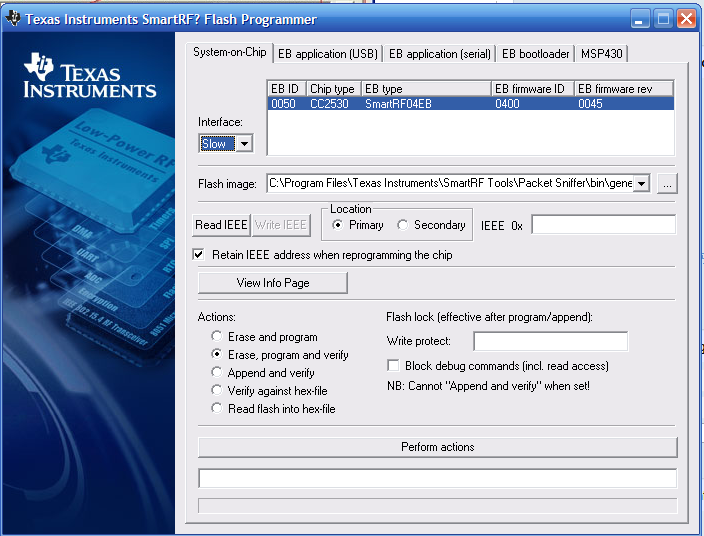This screenshot has width=704, height=536.
Task: Open the EB application (serial) tab
Action: [440, 54]
